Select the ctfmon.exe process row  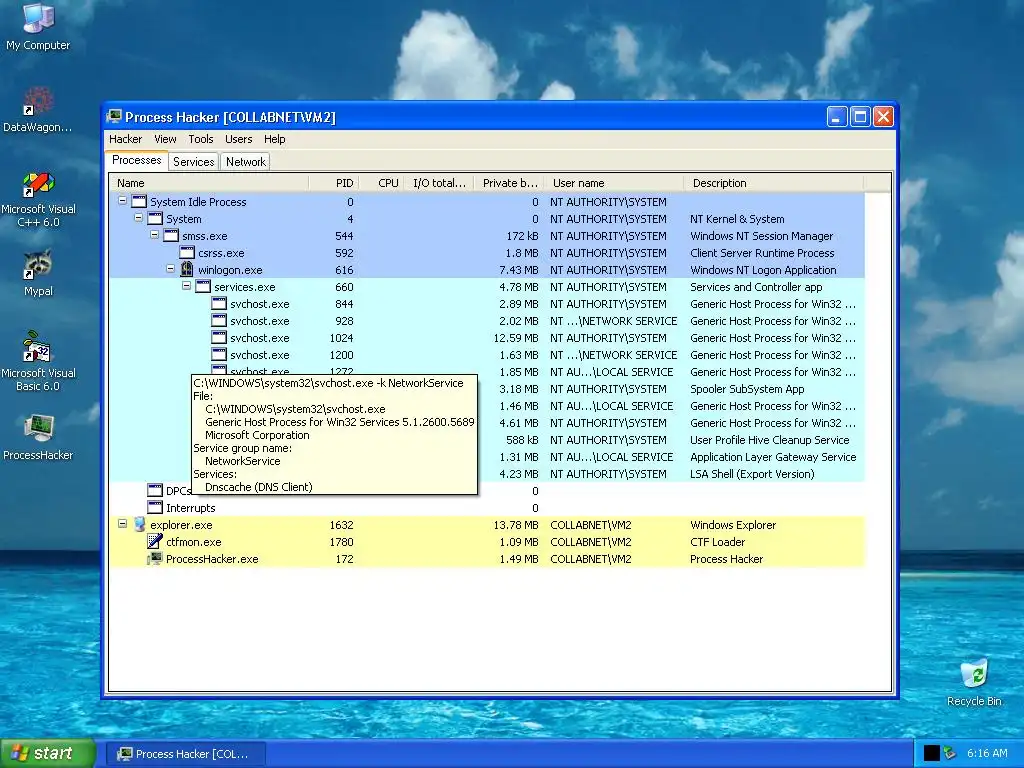[x=487, y=541]
